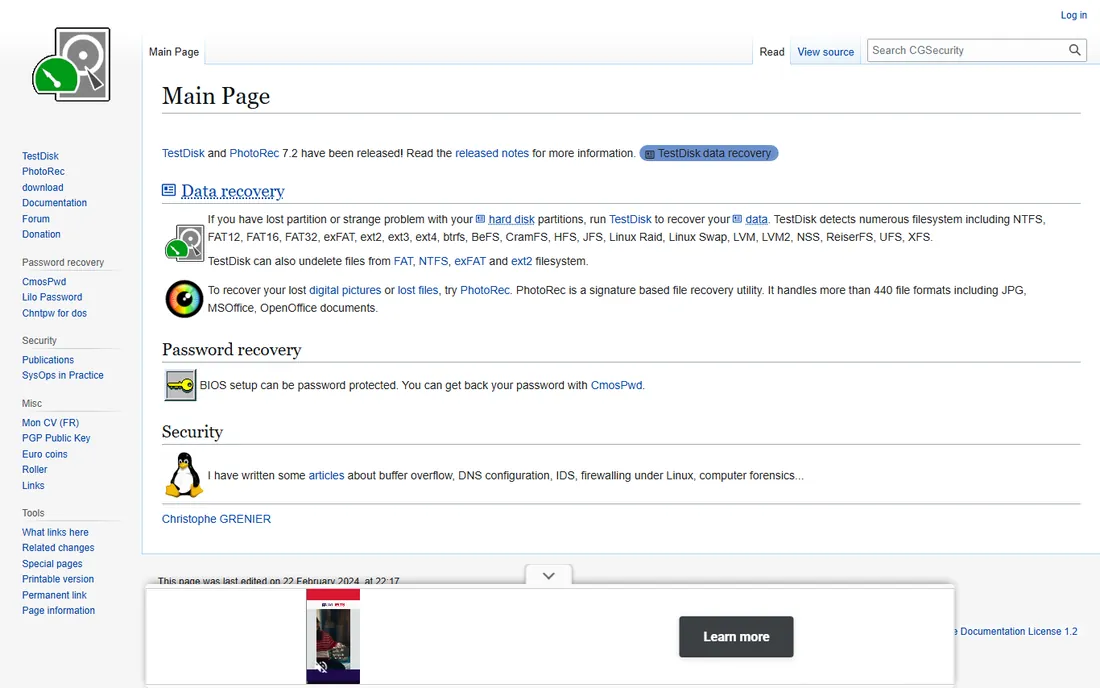This screenshot has height=688, width=1100.
Task: Collapse the ad banner with chevron
Action: [549, 576]
